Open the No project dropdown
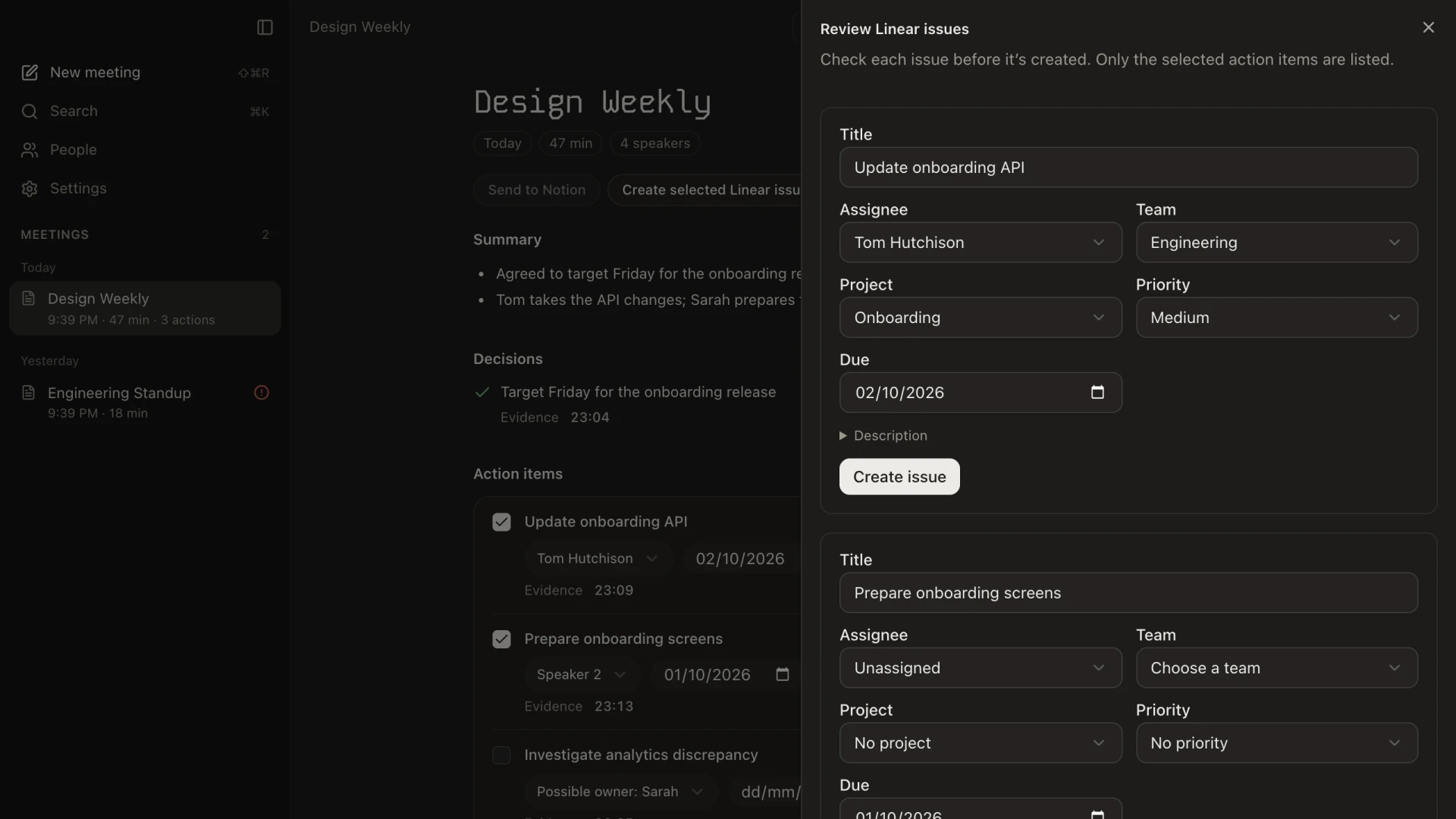 click(981, 742)
